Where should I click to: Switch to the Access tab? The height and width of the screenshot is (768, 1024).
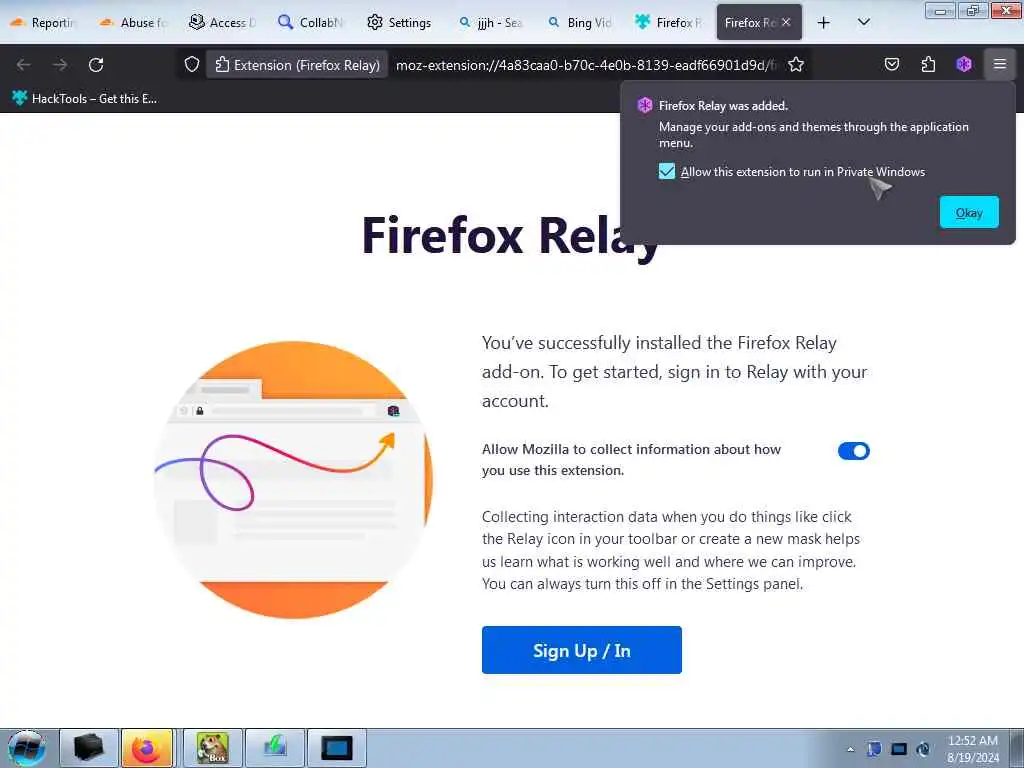pyautogui.click(x=222, y=22)
